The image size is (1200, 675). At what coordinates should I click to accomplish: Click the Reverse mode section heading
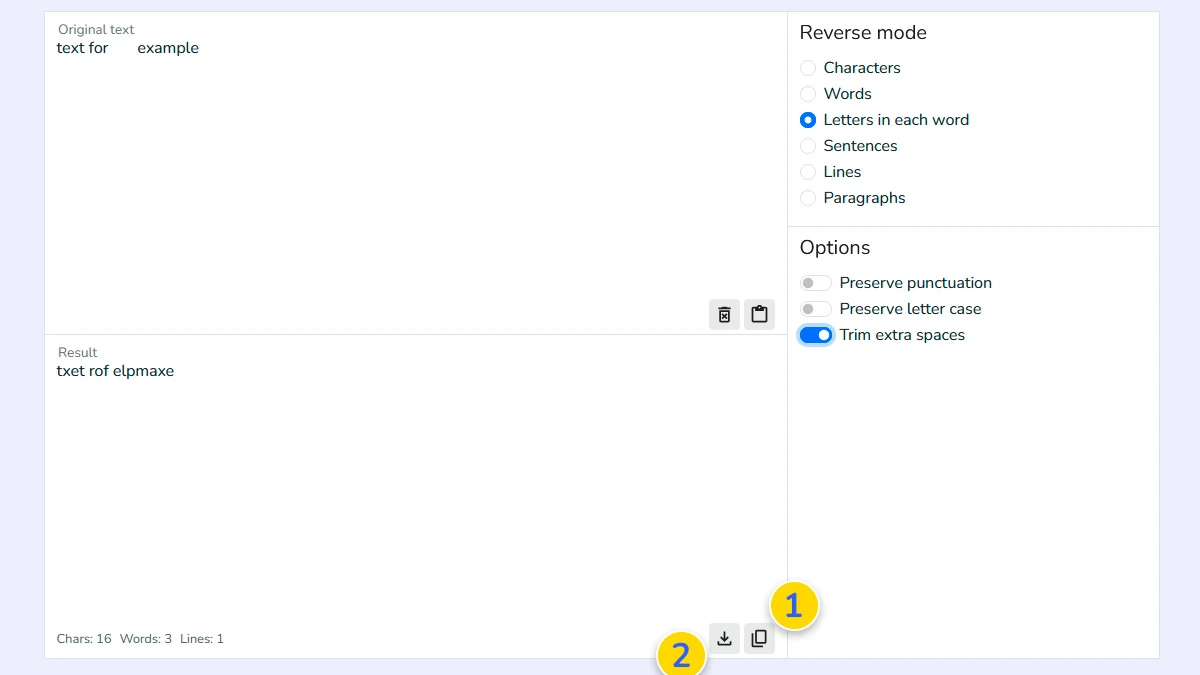pos(862,32)
